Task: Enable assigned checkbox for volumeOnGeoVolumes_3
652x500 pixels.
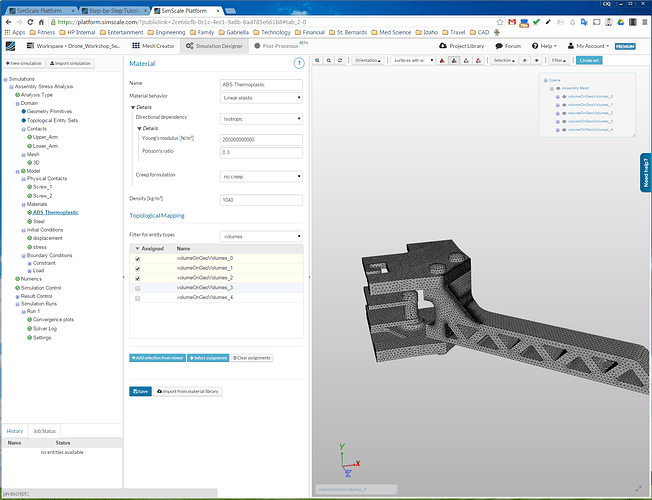Action: point(137,288)
